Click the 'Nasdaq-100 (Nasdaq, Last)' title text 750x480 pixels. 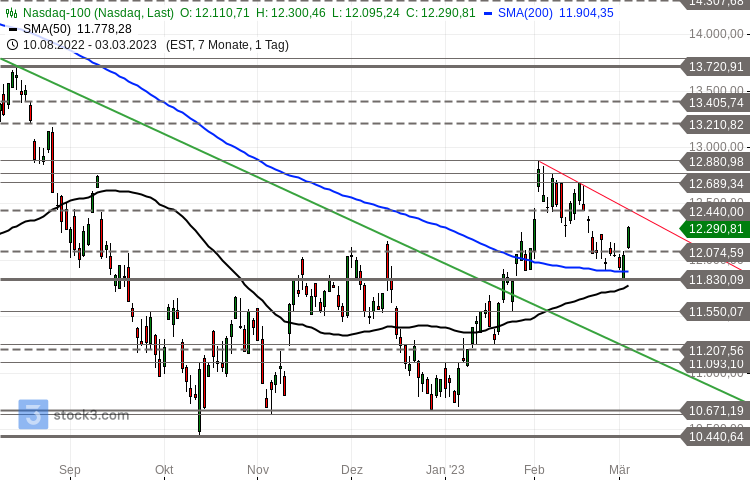pyautogui.click(x=98, y=13)
